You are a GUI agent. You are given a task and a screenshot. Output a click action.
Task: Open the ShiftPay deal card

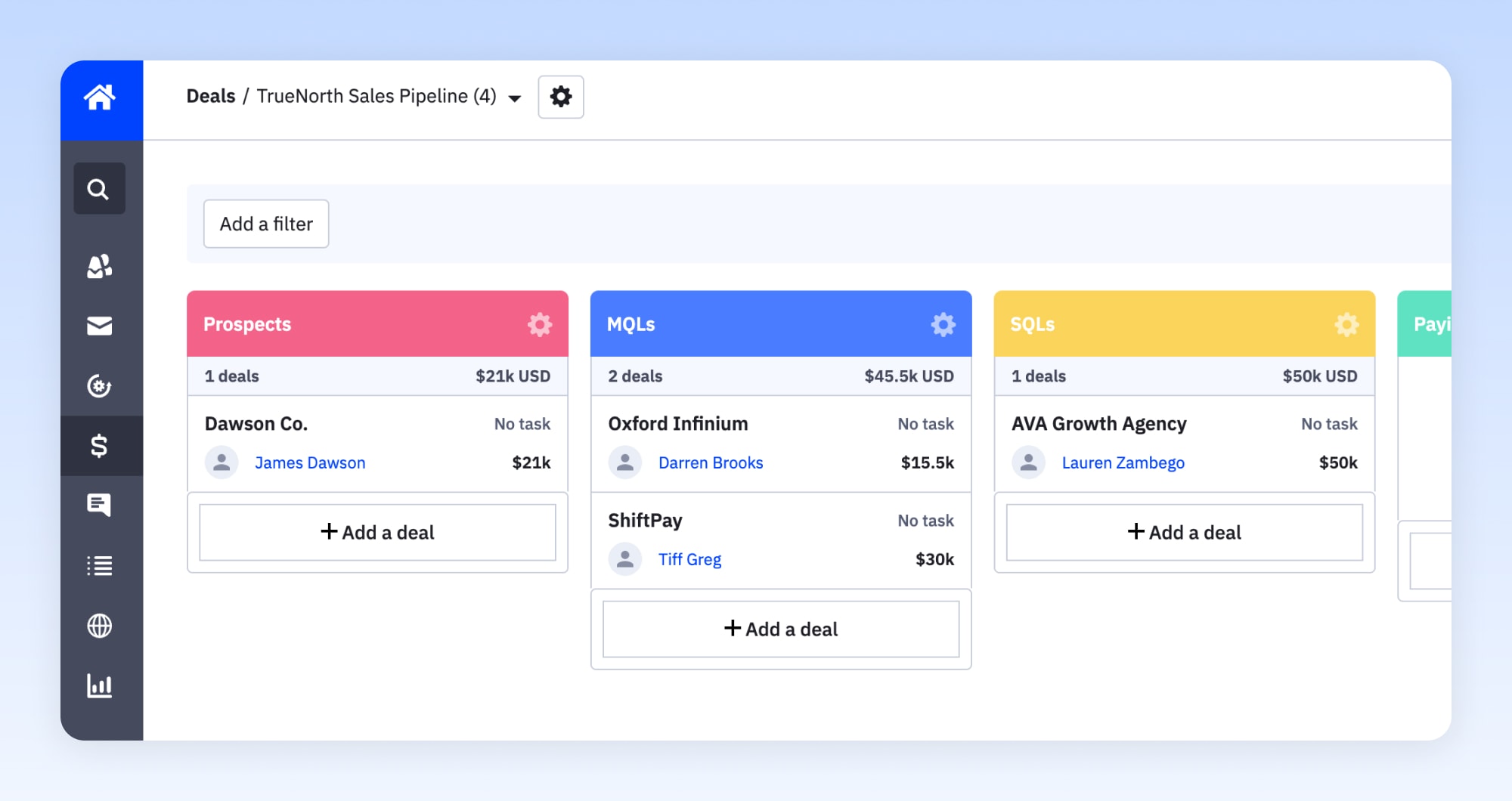(x=781, y=540)
